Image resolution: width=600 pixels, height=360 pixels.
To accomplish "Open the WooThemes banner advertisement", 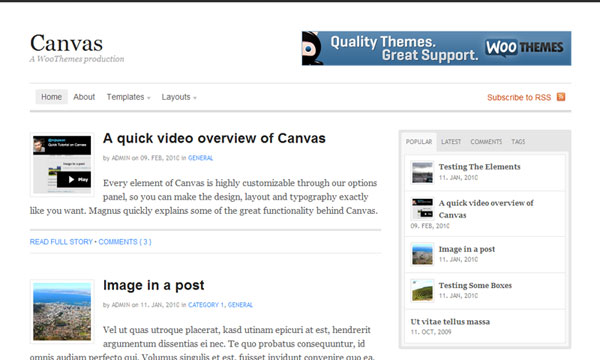I will coord(436,48).
